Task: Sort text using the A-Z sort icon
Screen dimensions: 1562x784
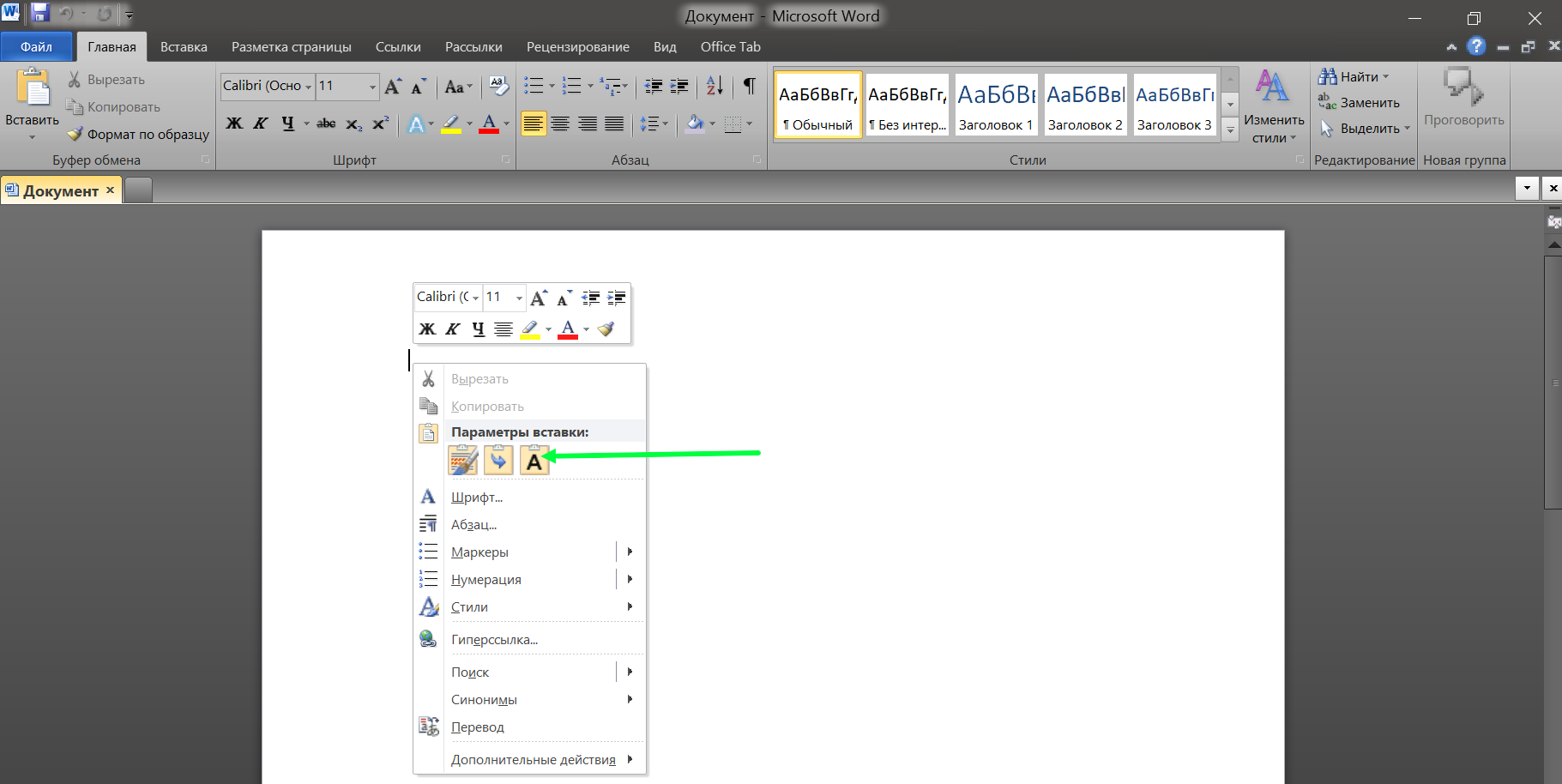Action: pyautogui.click(x=715, y=86)
